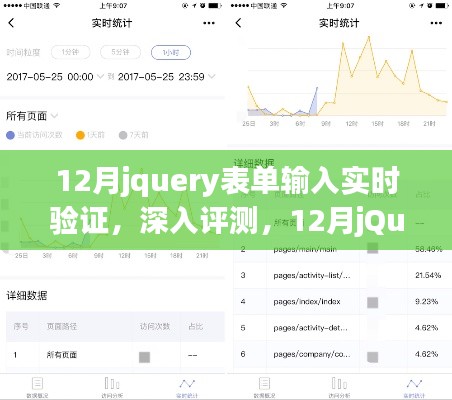This screenshot has height=400, width=452.
Task: Click 访问次数 column header on left table
Action: click(x=155, y=326)
